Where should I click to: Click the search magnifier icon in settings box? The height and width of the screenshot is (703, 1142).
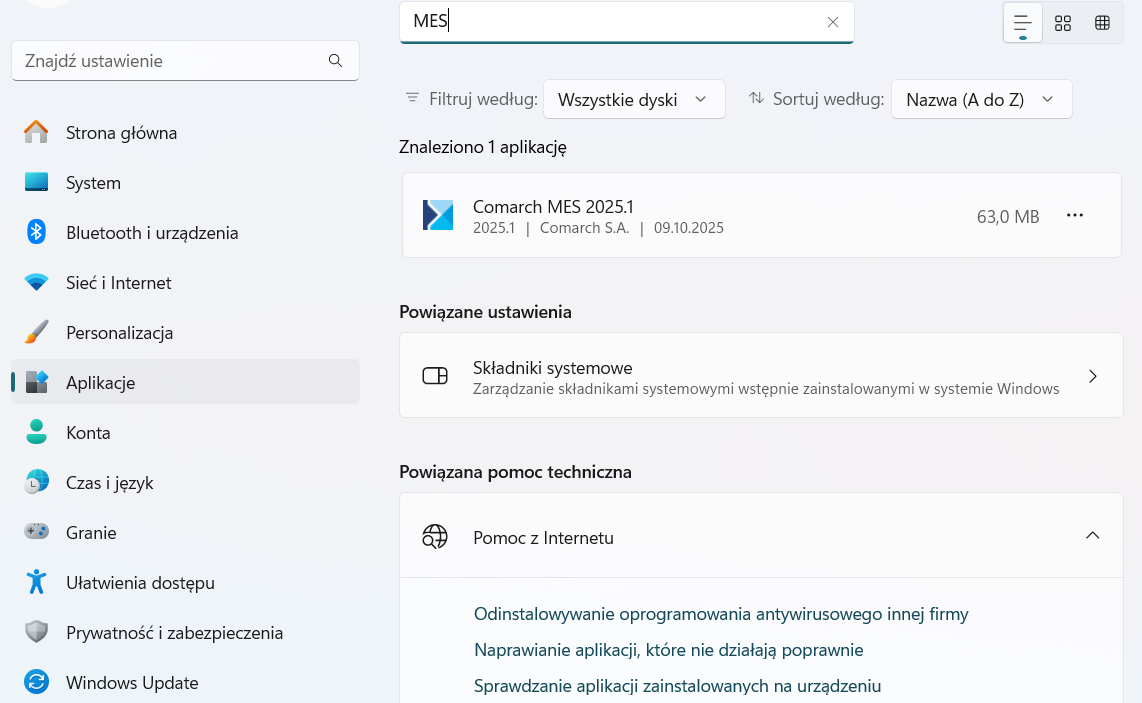335,61
